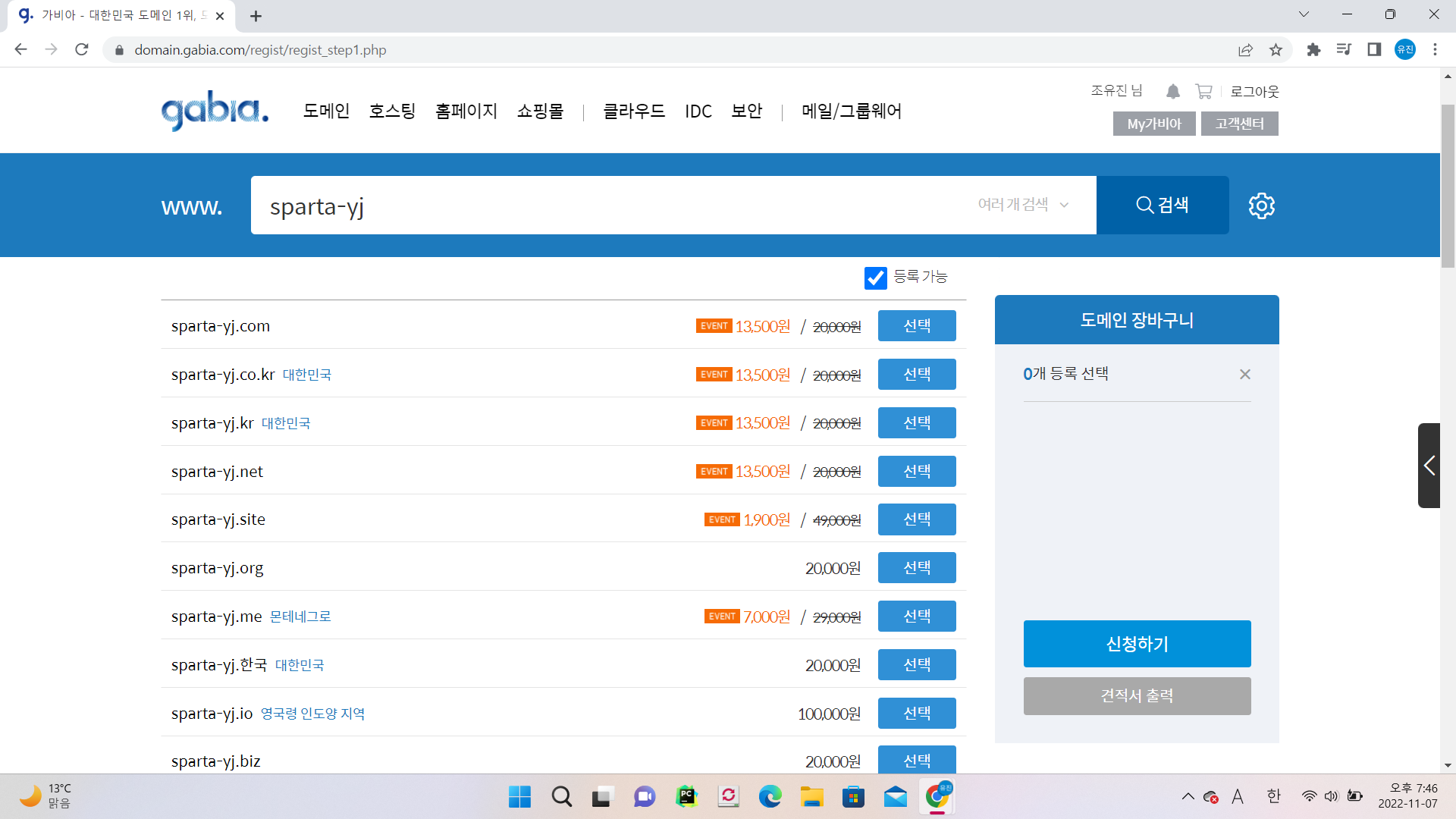Open taskbar search
The image size is (1456, 819).
562,796
